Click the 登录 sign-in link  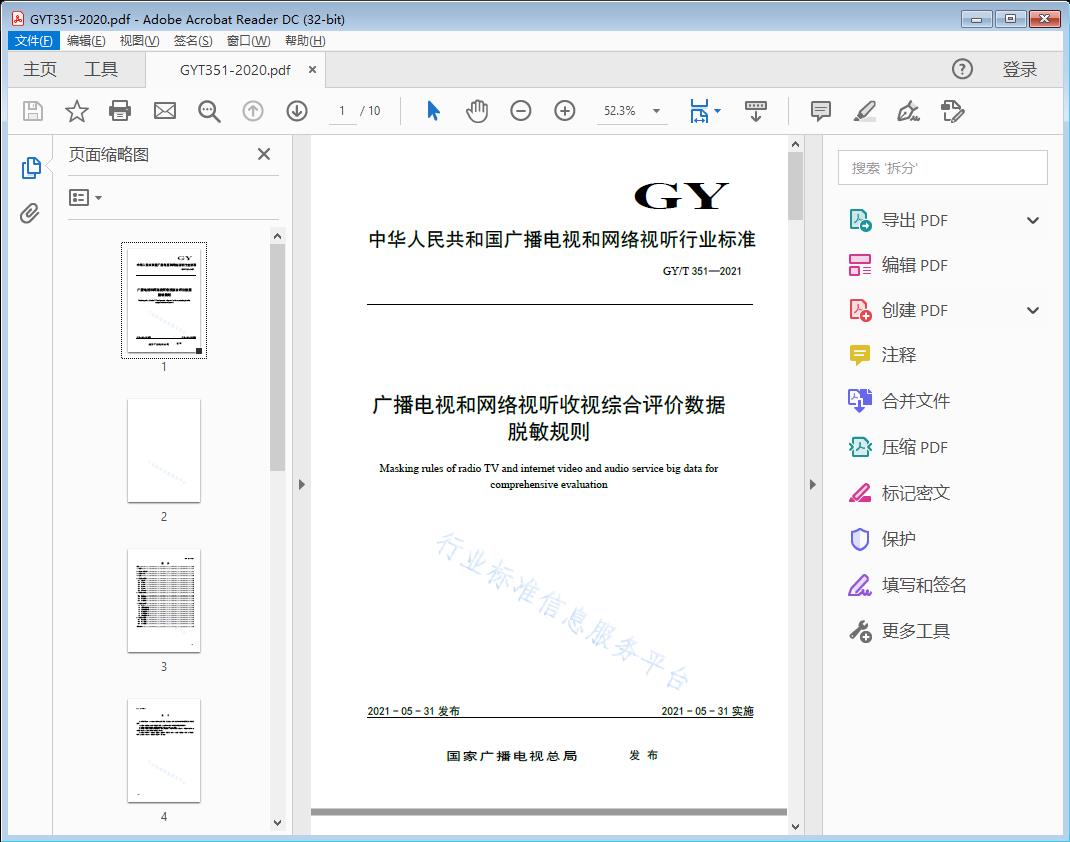[1020, 69]
